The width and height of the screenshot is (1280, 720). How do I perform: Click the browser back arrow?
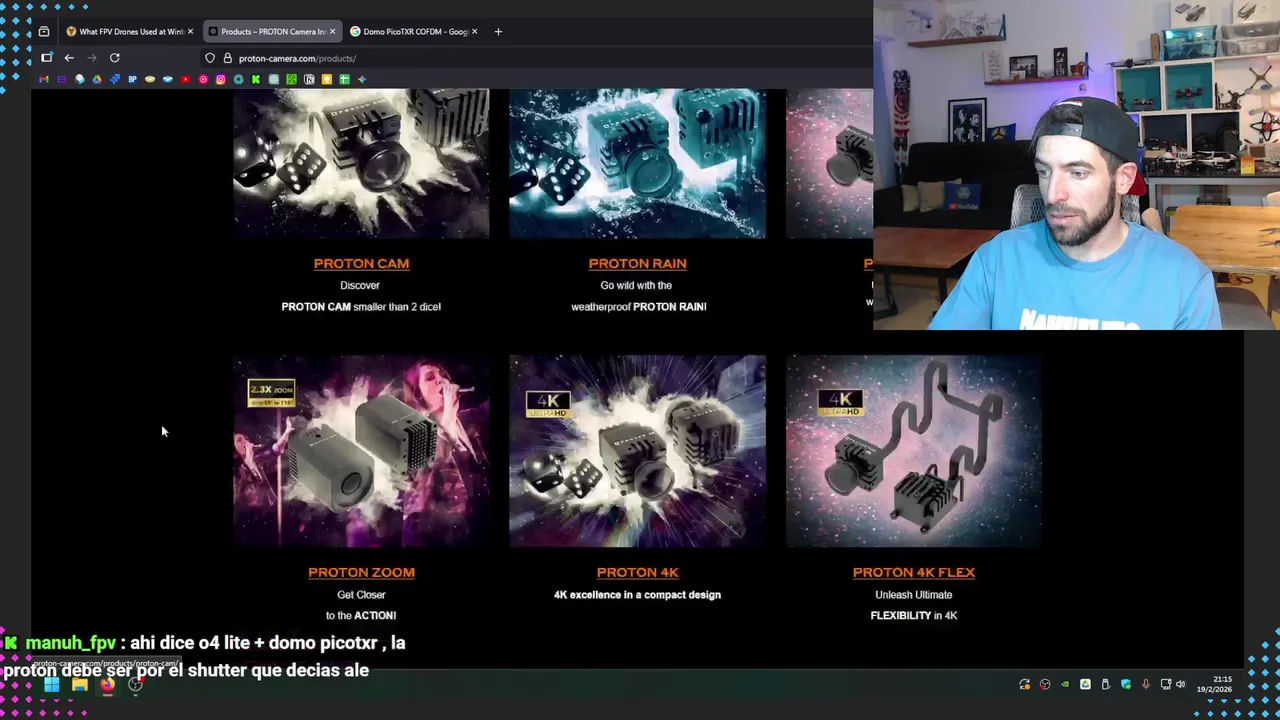(69, 58)
